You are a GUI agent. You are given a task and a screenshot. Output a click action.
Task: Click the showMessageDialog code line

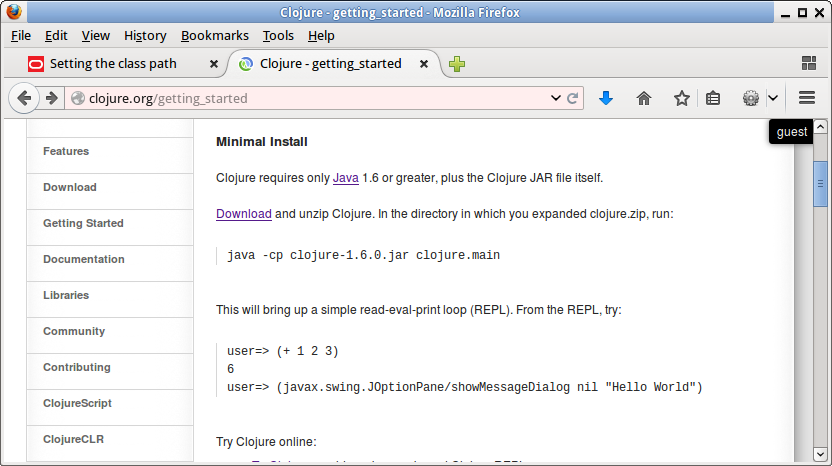(x=465, y=387)
